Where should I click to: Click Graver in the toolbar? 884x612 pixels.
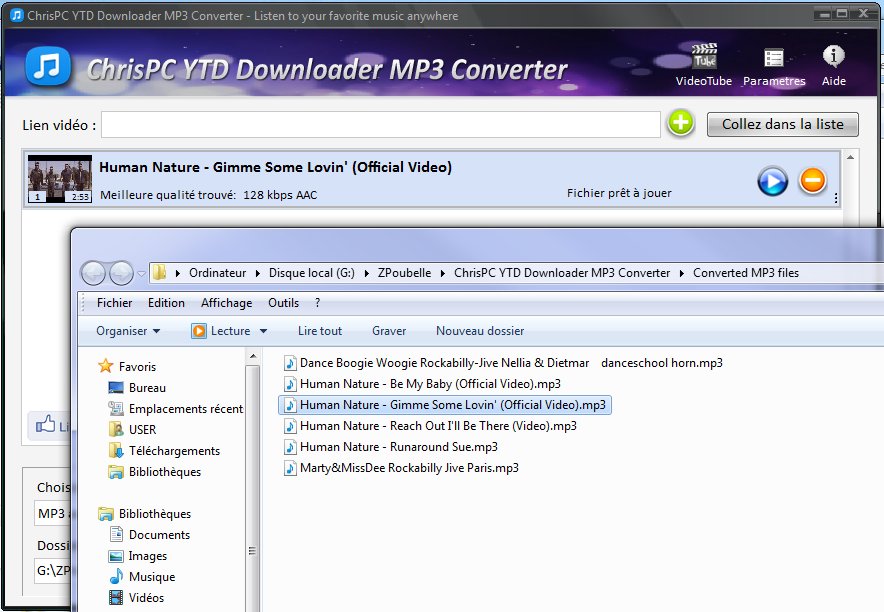pos(389,331)
